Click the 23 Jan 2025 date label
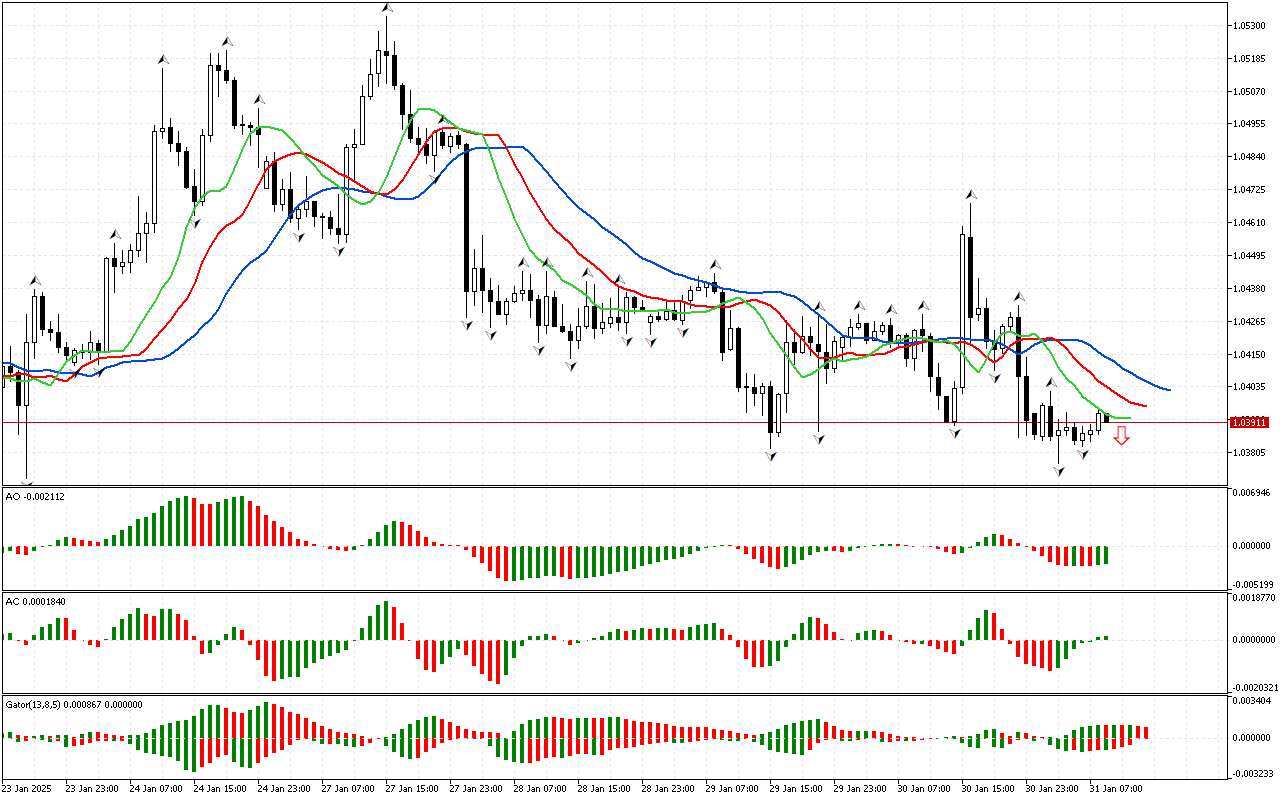 pos(26,788)
